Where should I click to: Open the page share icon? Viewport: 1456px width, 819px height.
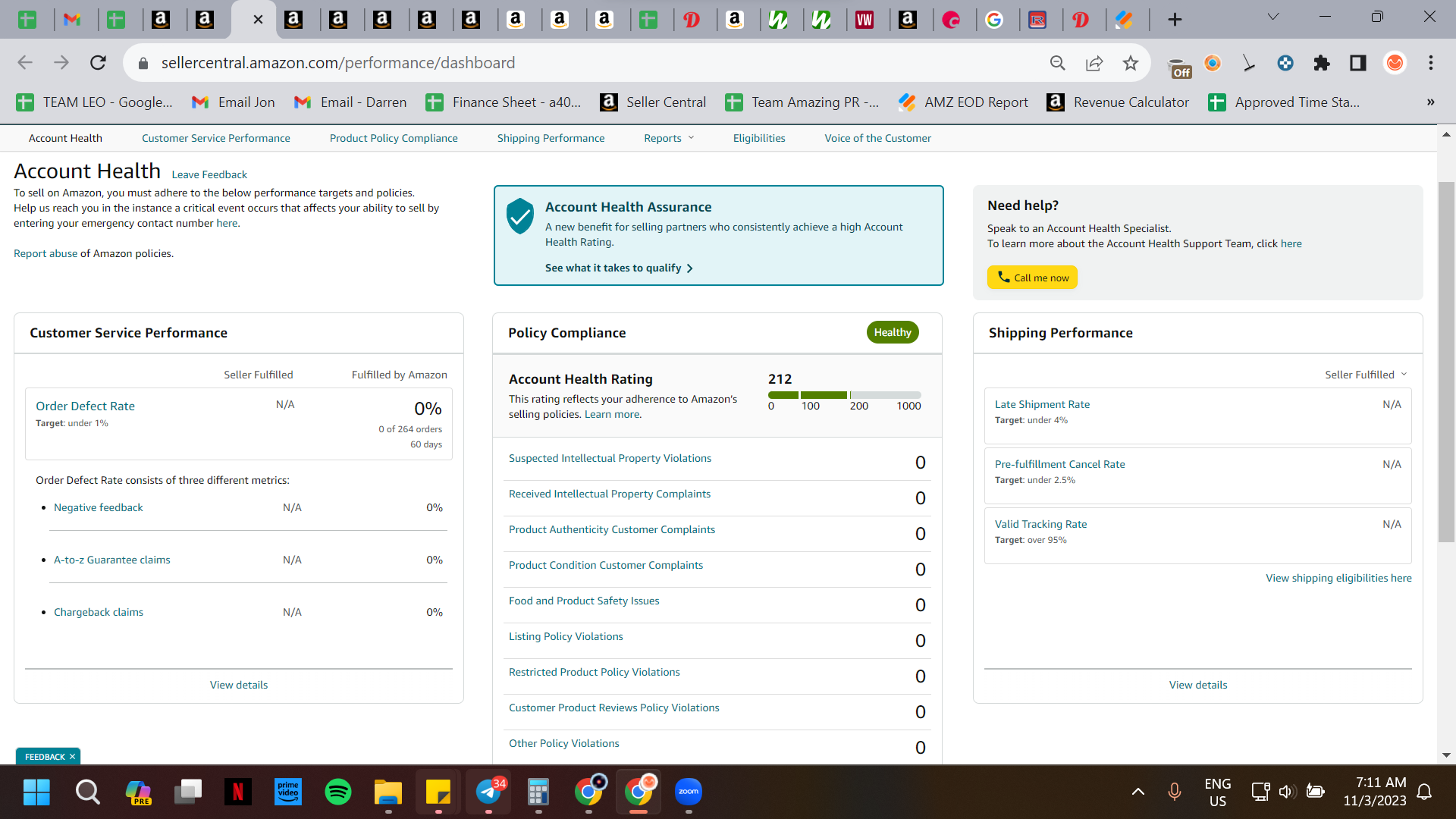1094,63
